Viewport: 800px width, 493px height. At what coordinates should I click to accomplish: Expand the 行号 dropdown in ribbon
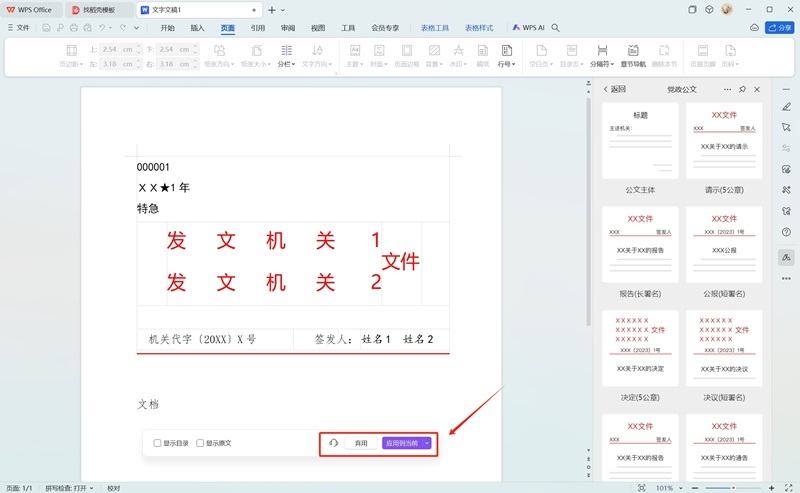507,63
